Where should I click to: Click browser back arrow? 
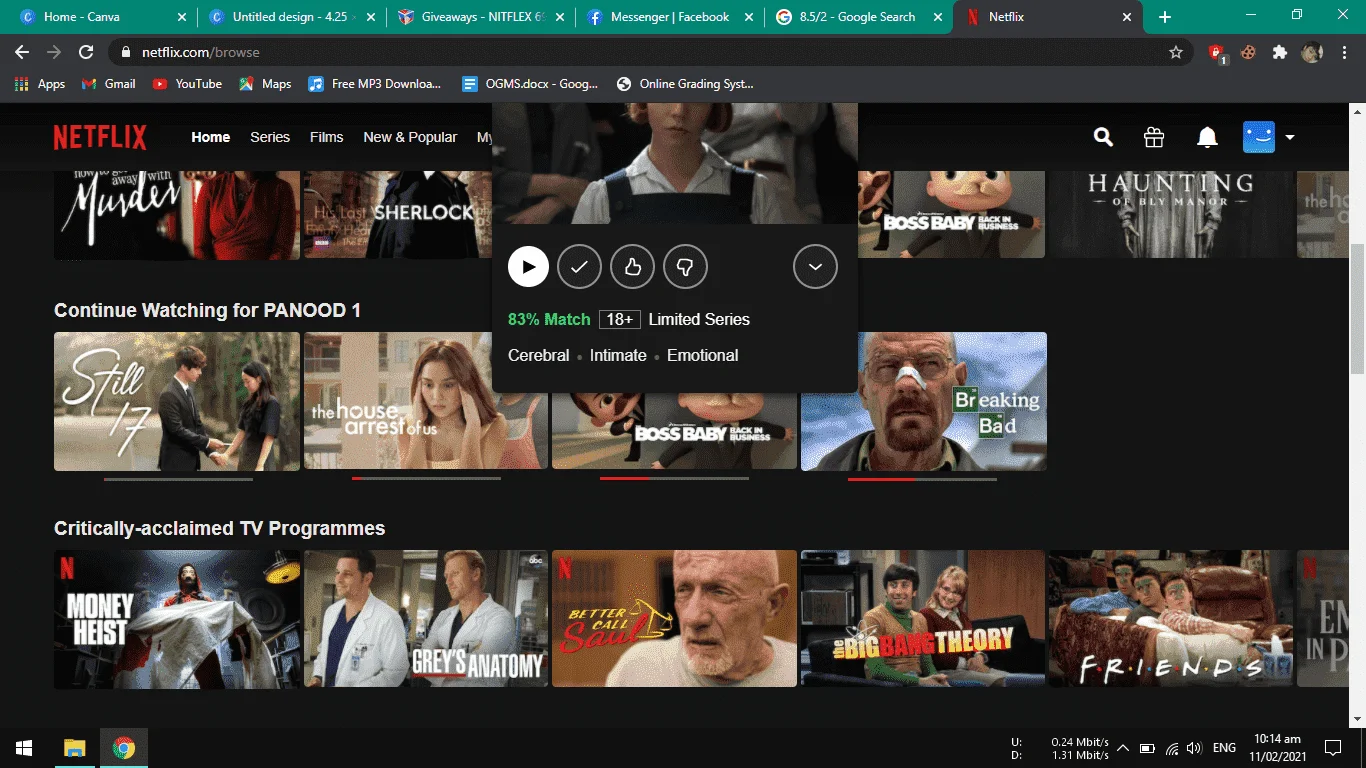[22, 52]
